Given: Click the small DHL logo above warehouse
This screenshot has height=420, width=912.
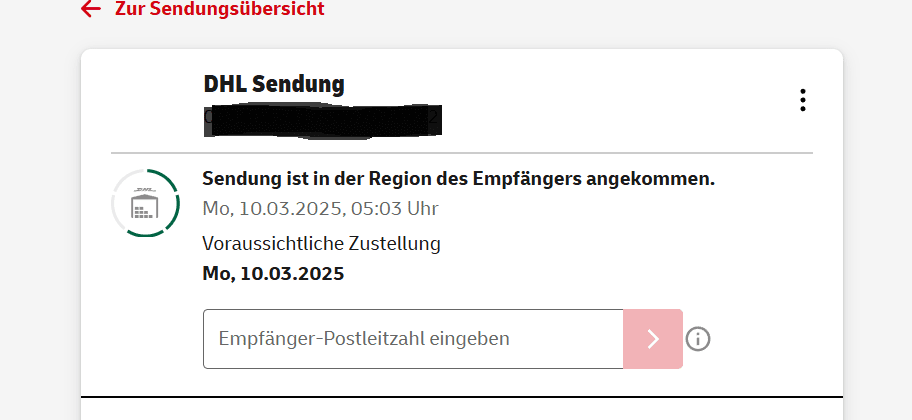Looking at the screenshot, I should tap(145, 190).
